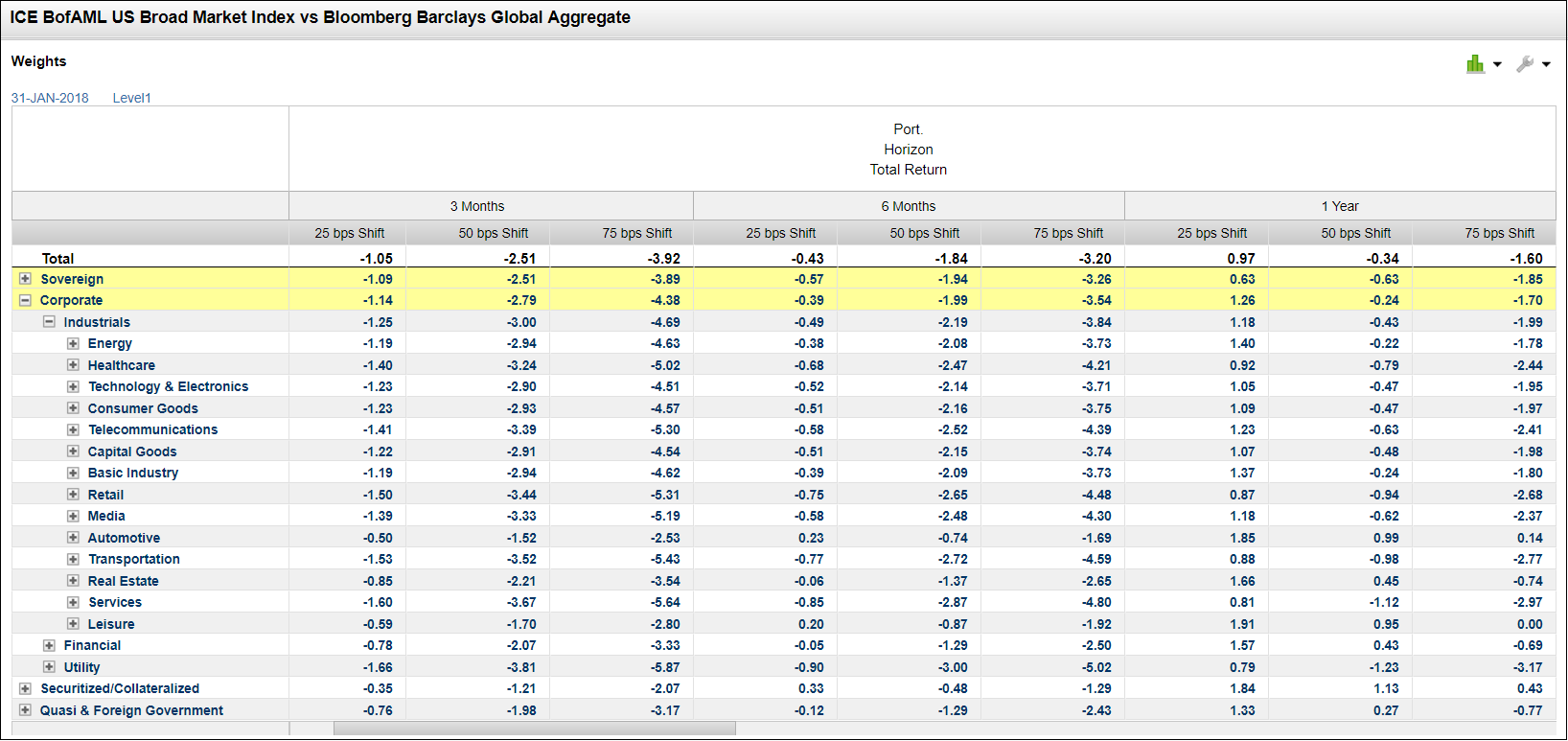Expand the Automotive plus icon
The height and width of the screenshot is (741, 1568).
(x=73, y=538)
